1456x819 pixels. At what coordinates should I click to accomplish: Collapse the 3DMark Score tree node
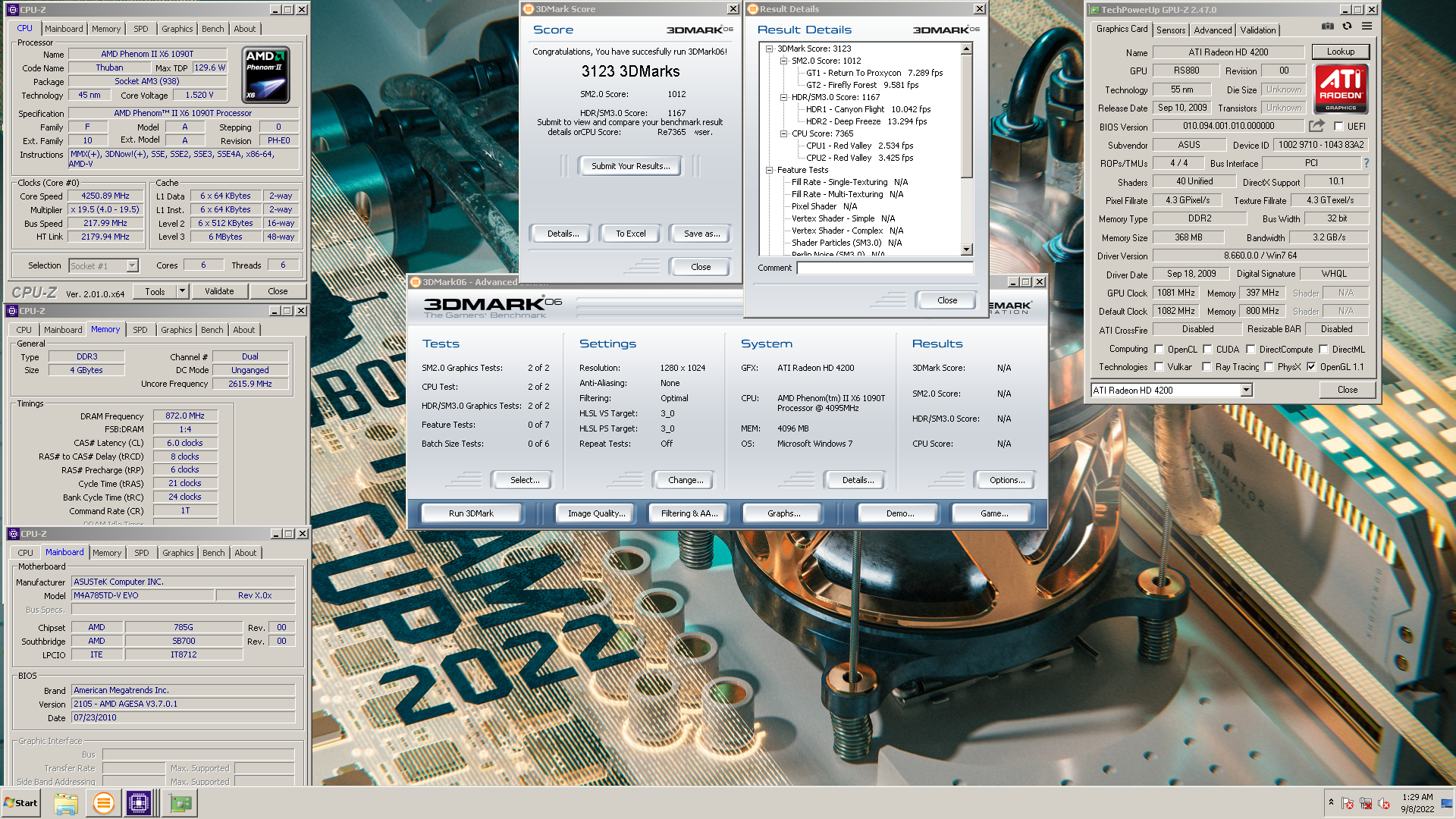pos(769,49)
